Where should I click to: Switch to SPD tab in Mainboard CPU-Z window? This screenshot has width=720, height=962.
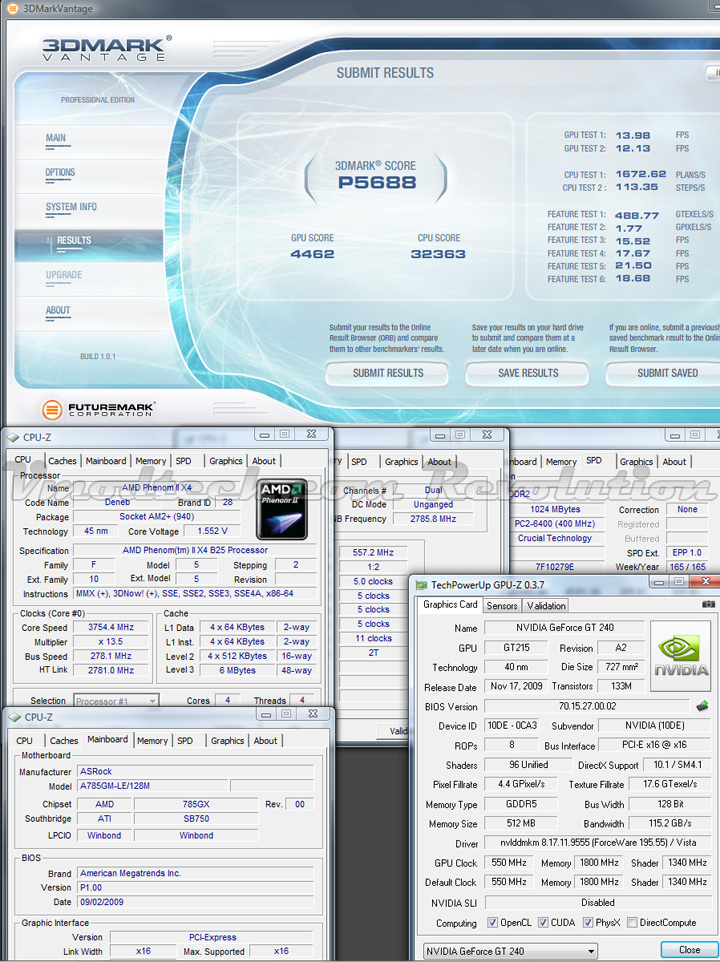coord(185,741)
